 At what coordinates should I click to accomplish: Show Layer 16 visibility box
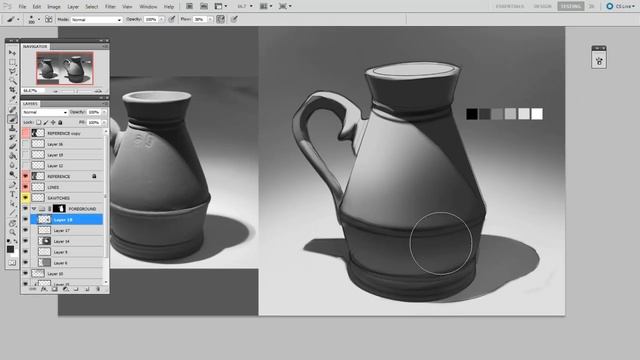coord(25,144)
